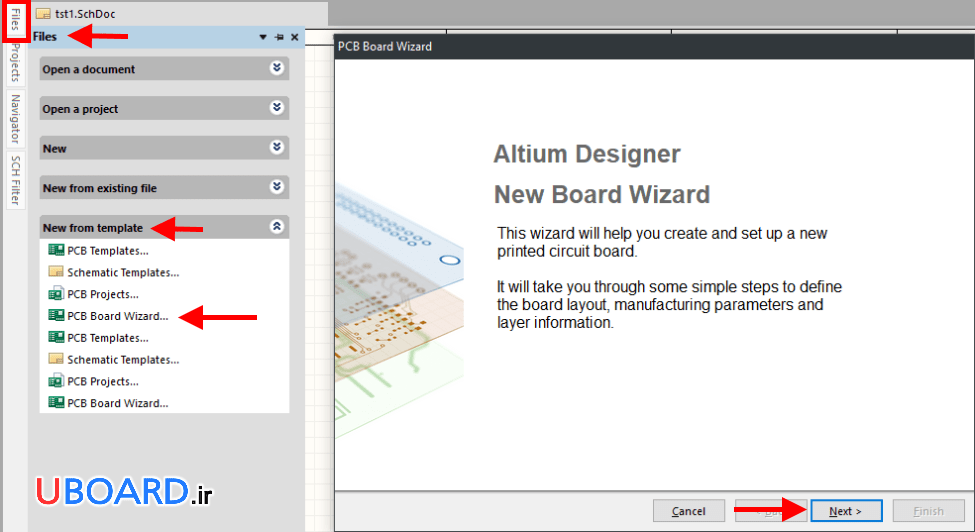The height and width of the screenshot is (532, 975).
Task: Cancel the PCB Board Wizard dialog
Action: (x=689, y=511)
